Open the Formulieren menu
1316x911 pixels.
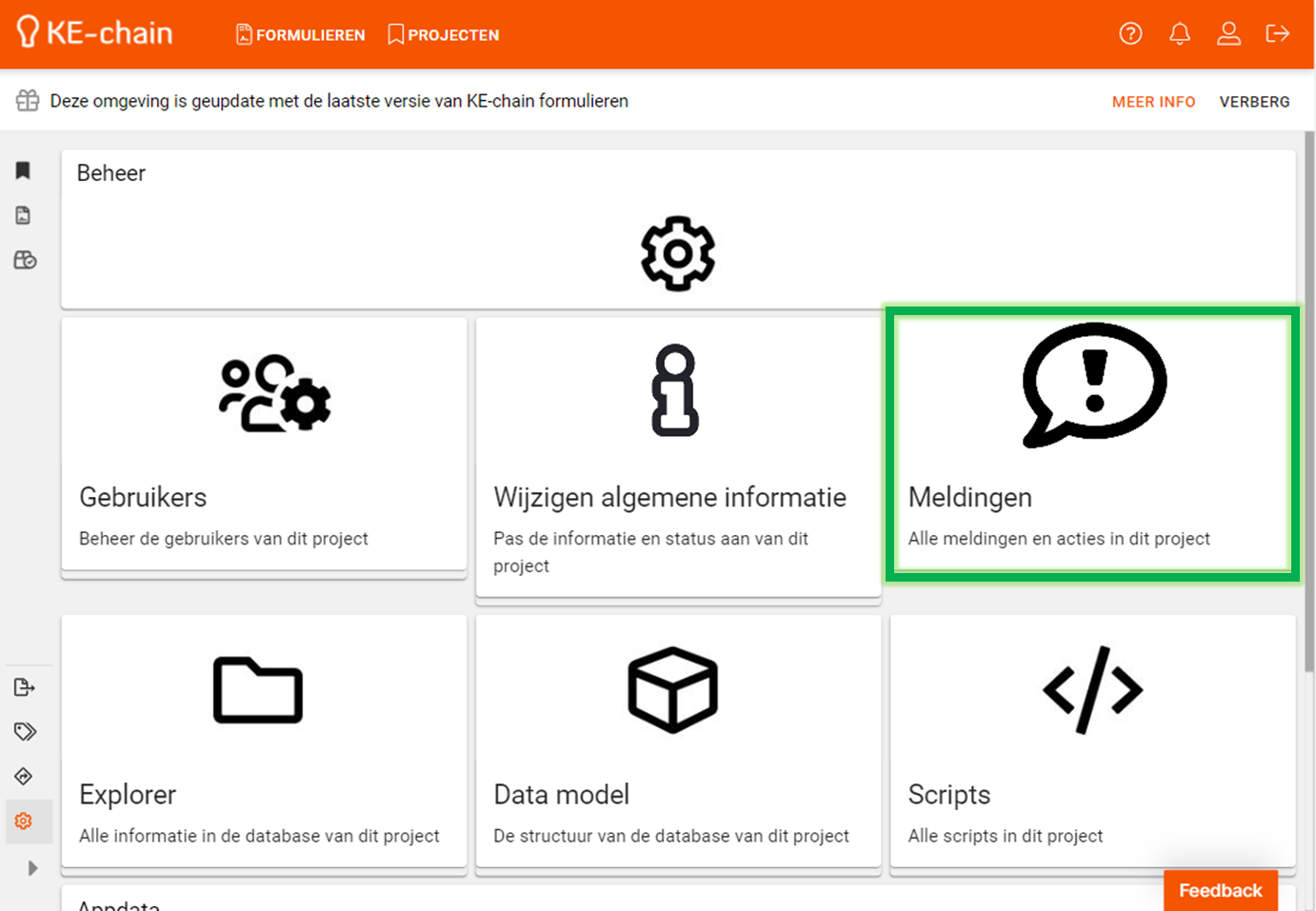click(x=301, y=35)
